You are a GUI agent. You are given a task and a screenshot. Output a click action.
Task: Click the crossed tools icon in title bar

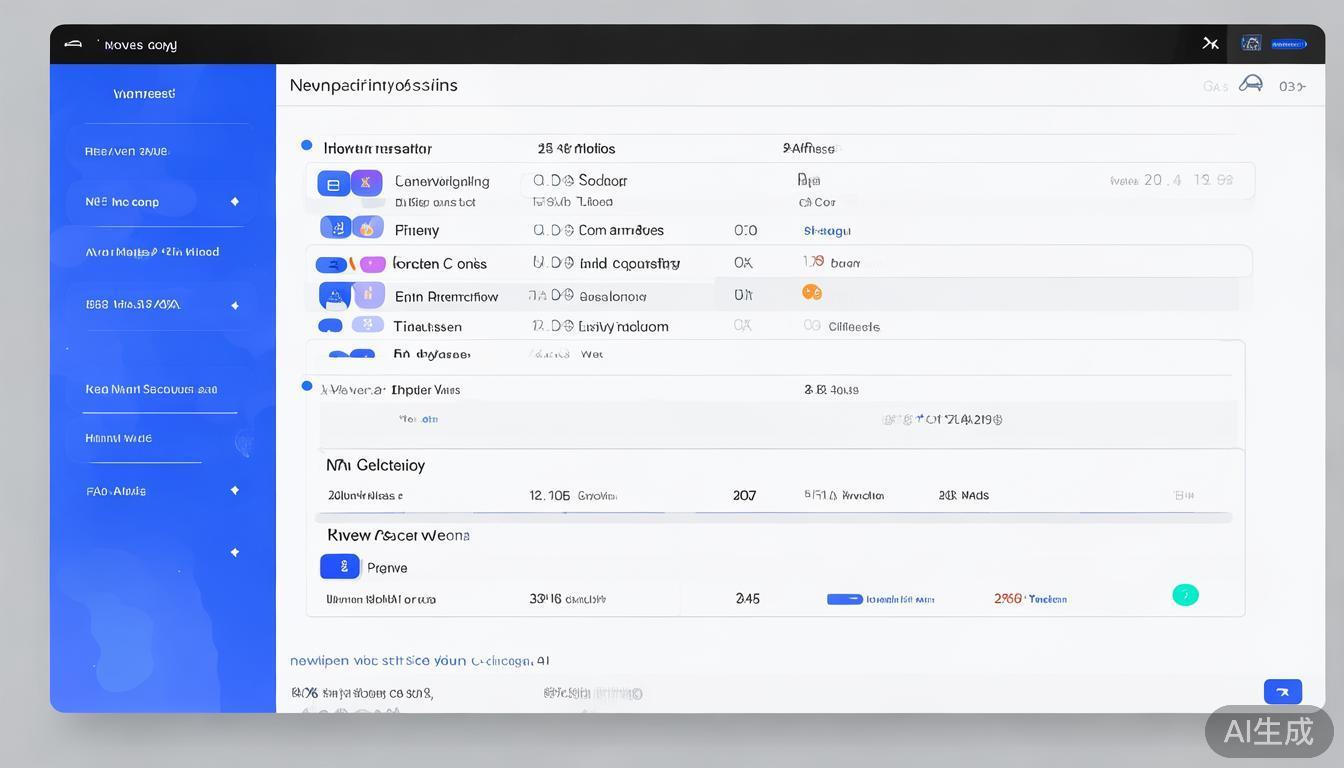tap(1210, 43)
